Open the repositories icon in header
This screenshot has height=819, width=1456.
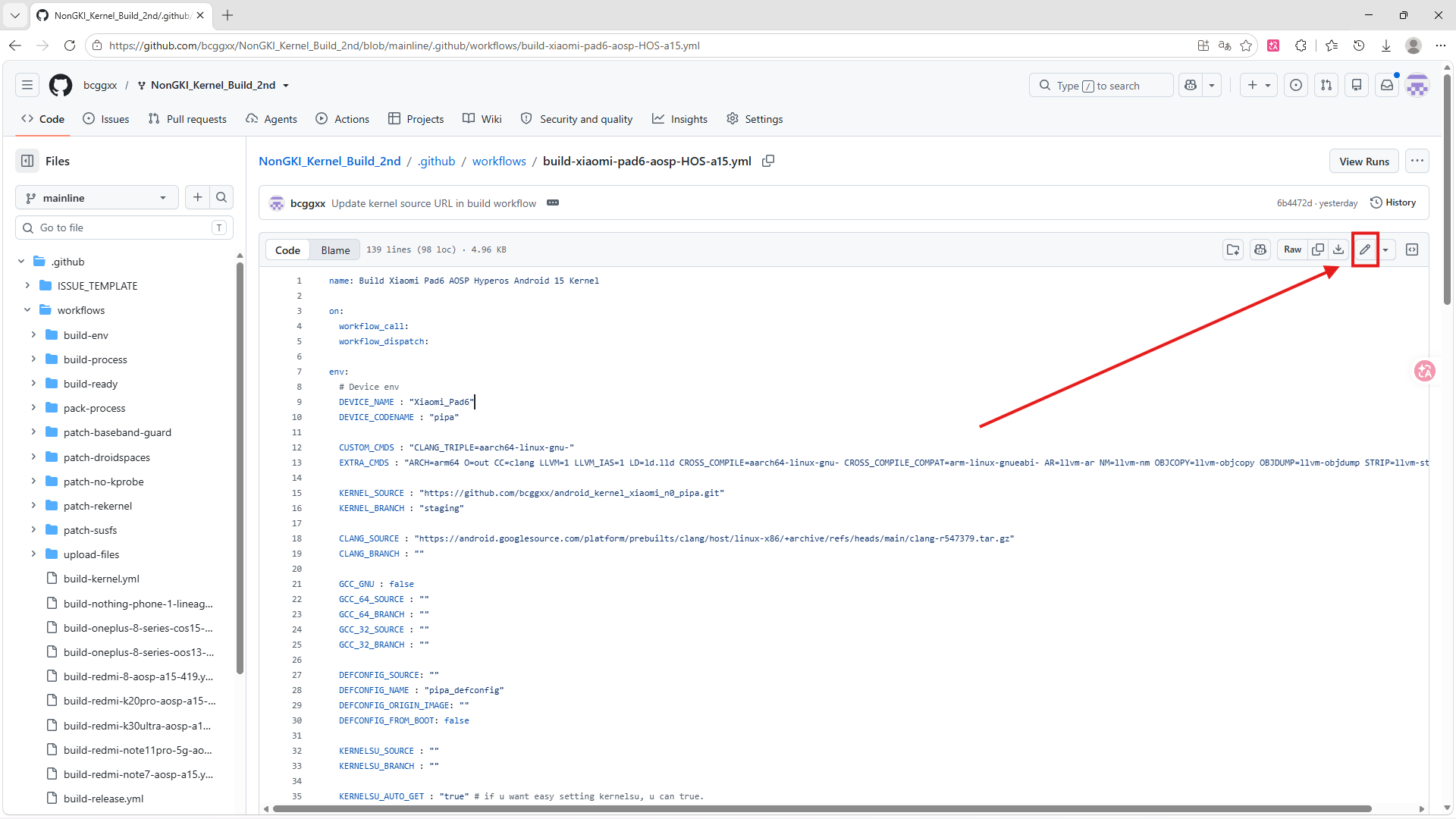(1357, 85)
